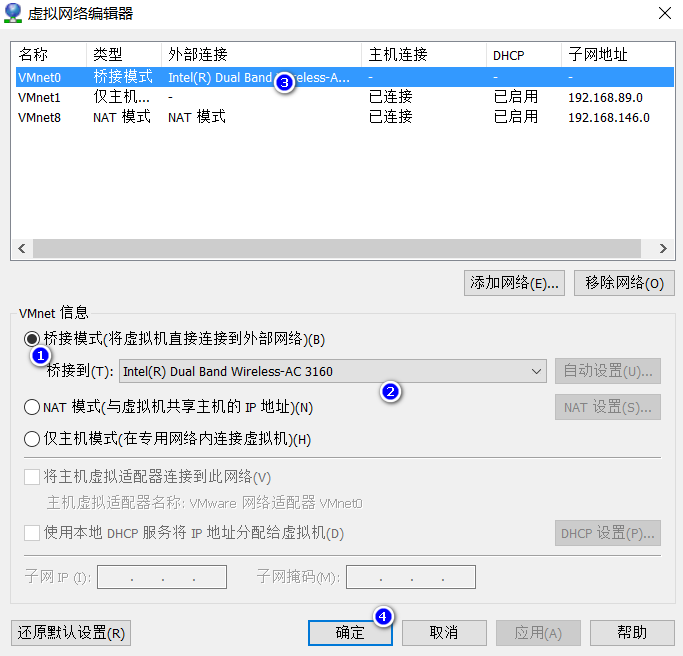Click VMnet8's 已启用 DHCP cell
683x656 pixels.
point(515,117)
